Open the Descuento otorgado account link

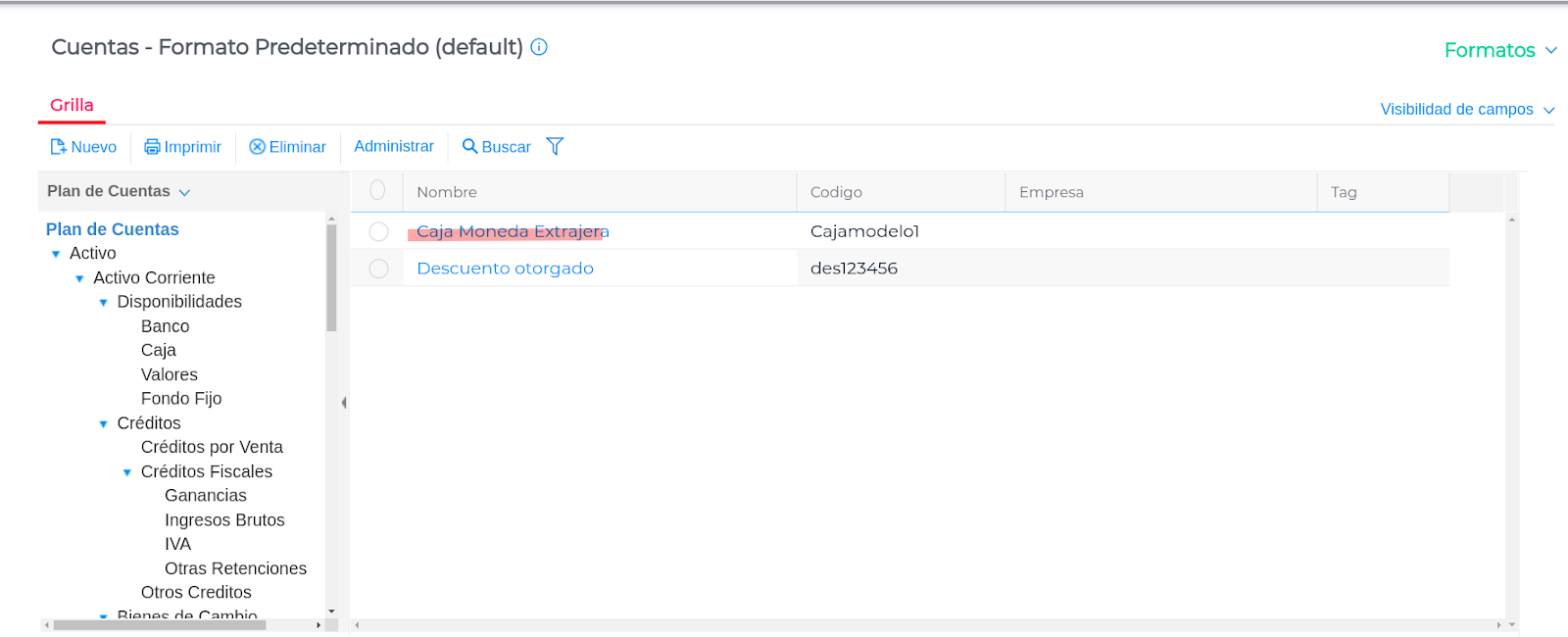tap(505, 269)
